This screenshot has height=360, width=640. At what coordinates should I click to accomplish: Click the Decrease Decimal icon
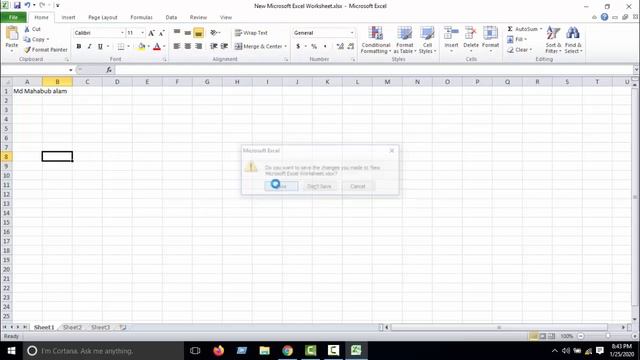[x=351, y=47]
